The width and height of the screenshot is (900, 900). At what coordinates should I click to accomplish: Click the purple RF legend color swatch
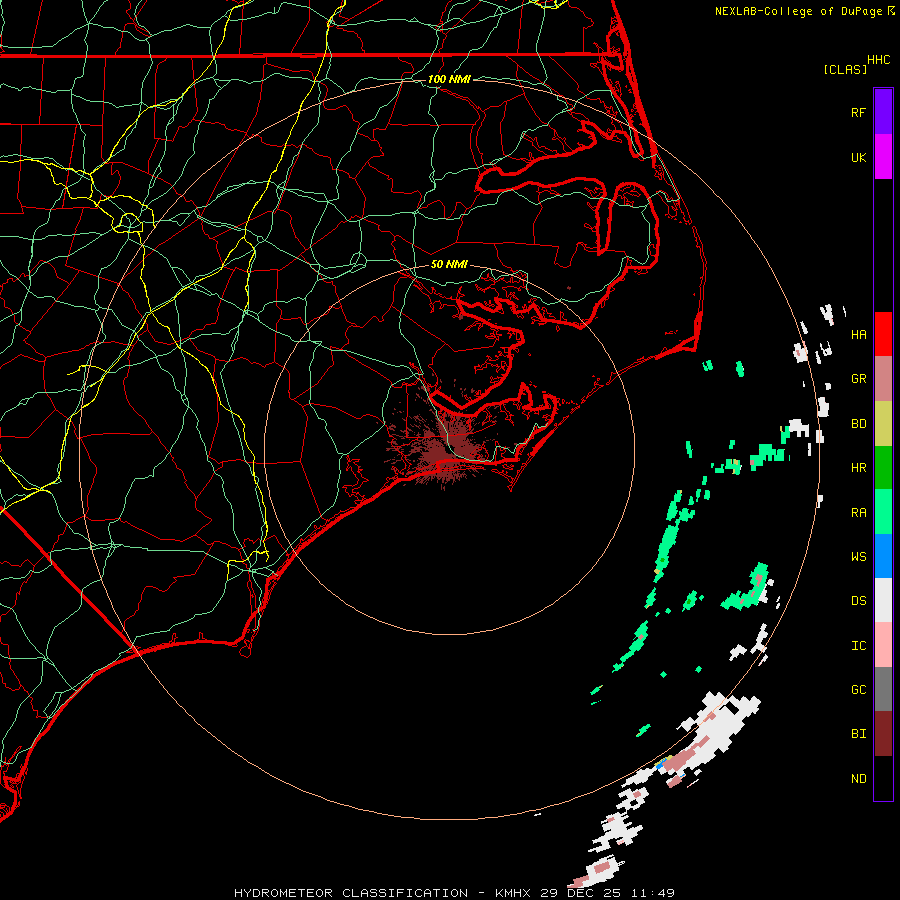coord(883,112)
